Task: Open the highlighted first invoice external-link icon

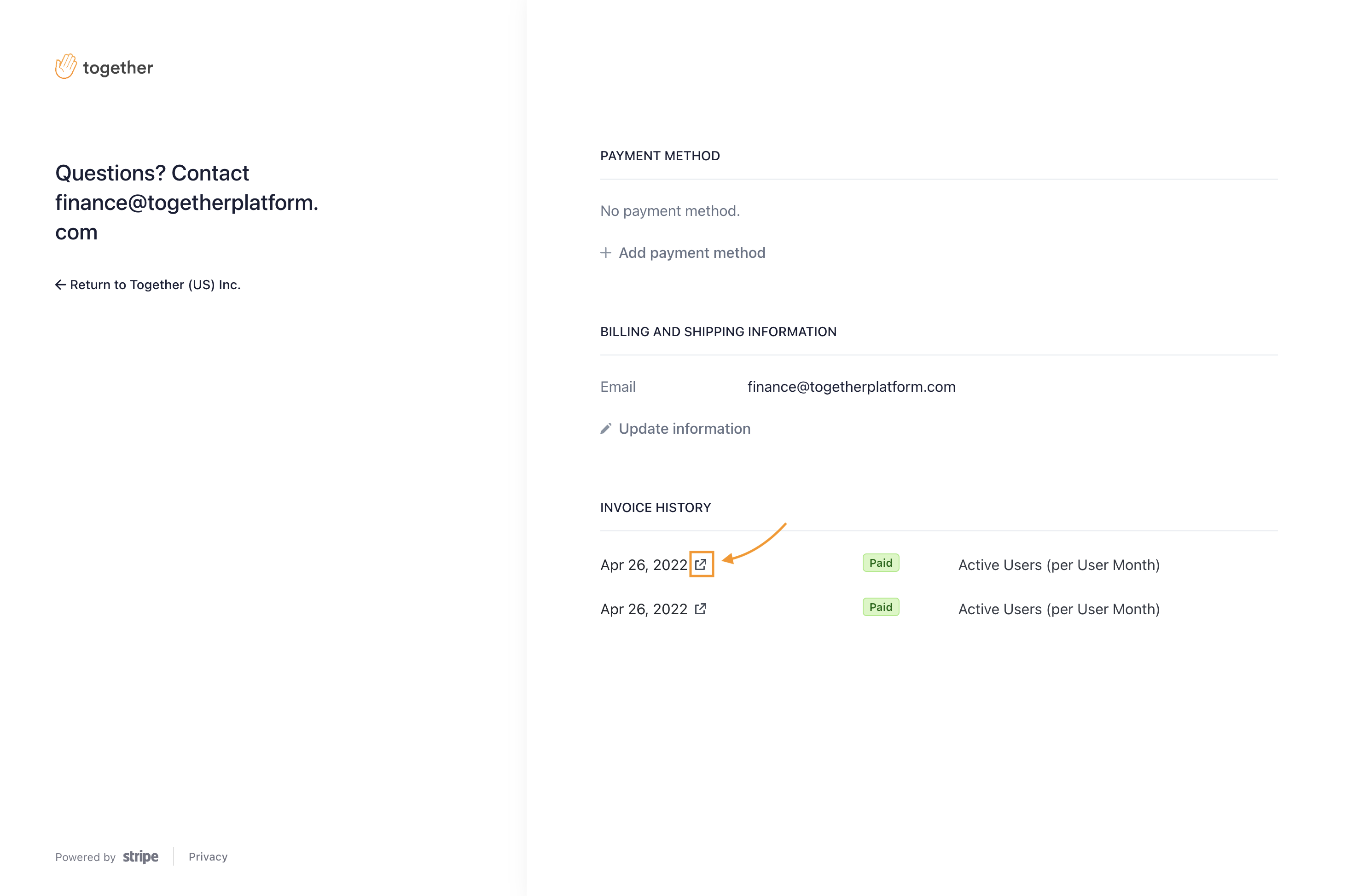Action: coord(701,564)
